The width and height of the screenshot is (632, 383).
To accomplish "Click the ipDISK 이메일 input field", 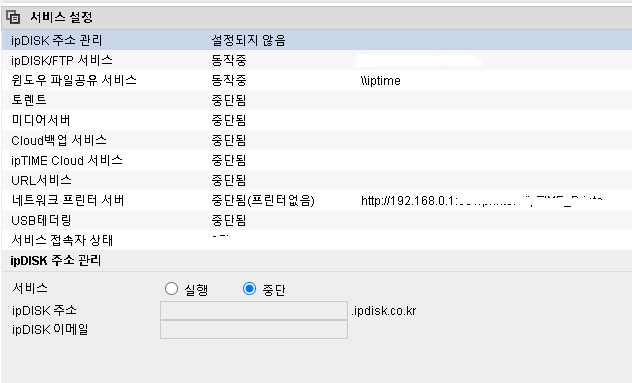I will tap(254, 329).
